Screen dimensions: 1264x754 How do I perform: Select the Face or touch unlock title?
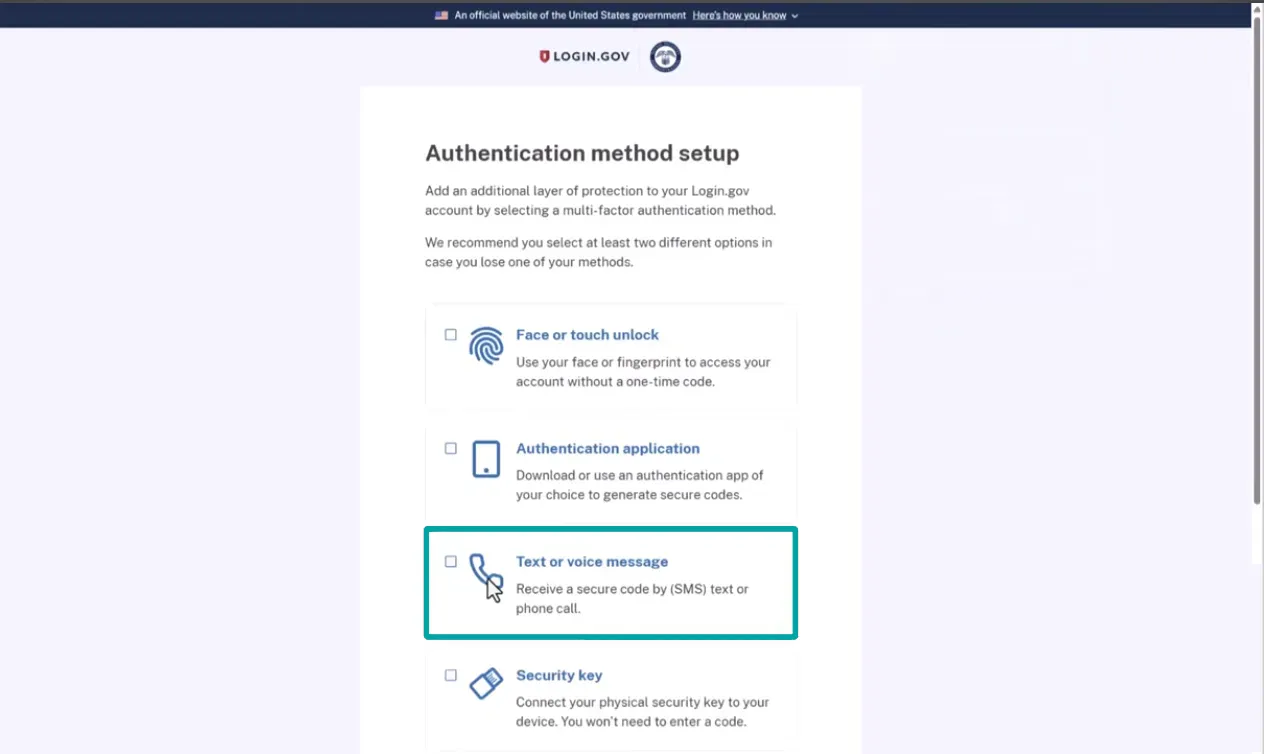pyautogui.click(x=587, y=335)
